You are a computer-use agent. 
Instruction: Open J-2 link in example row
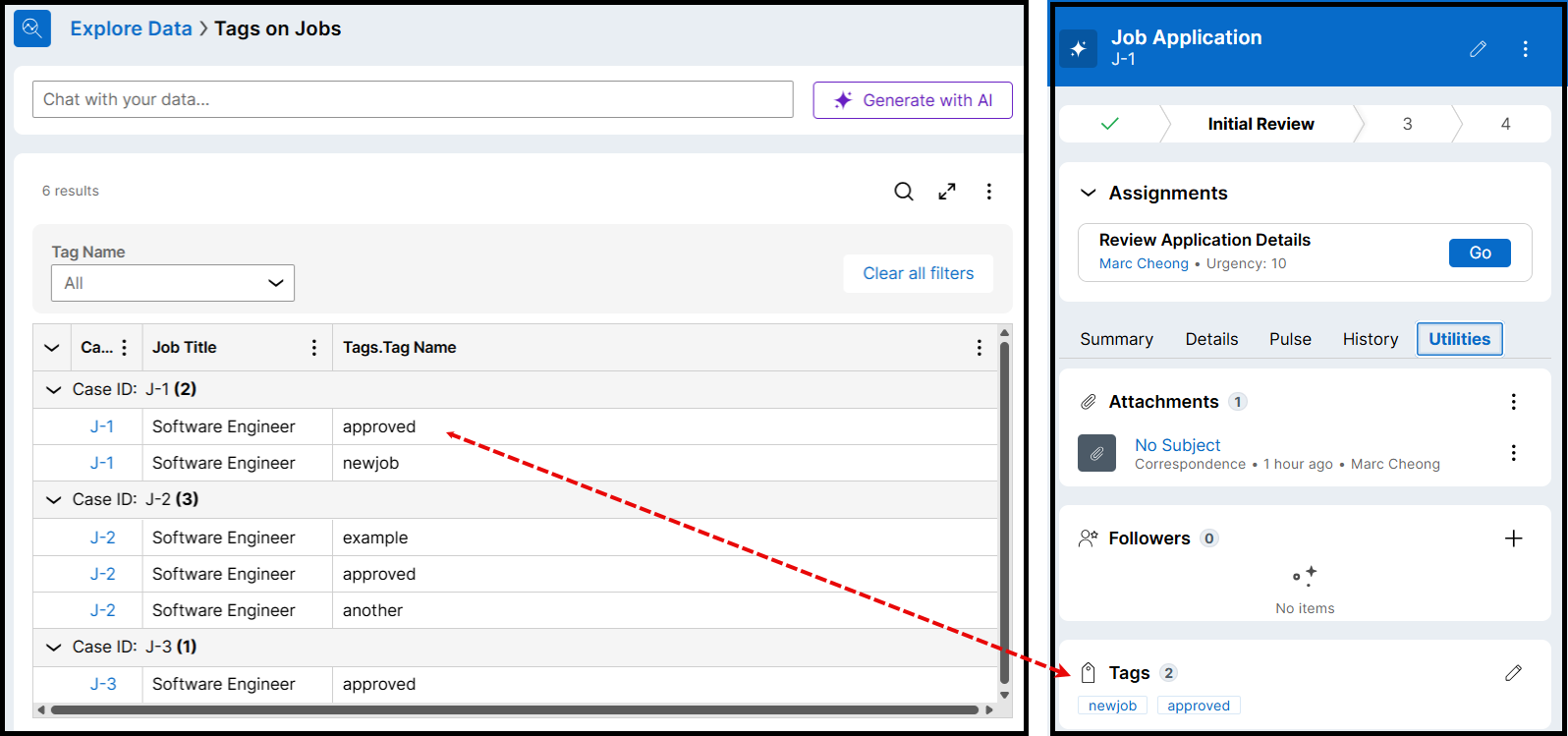click(103, 538)
